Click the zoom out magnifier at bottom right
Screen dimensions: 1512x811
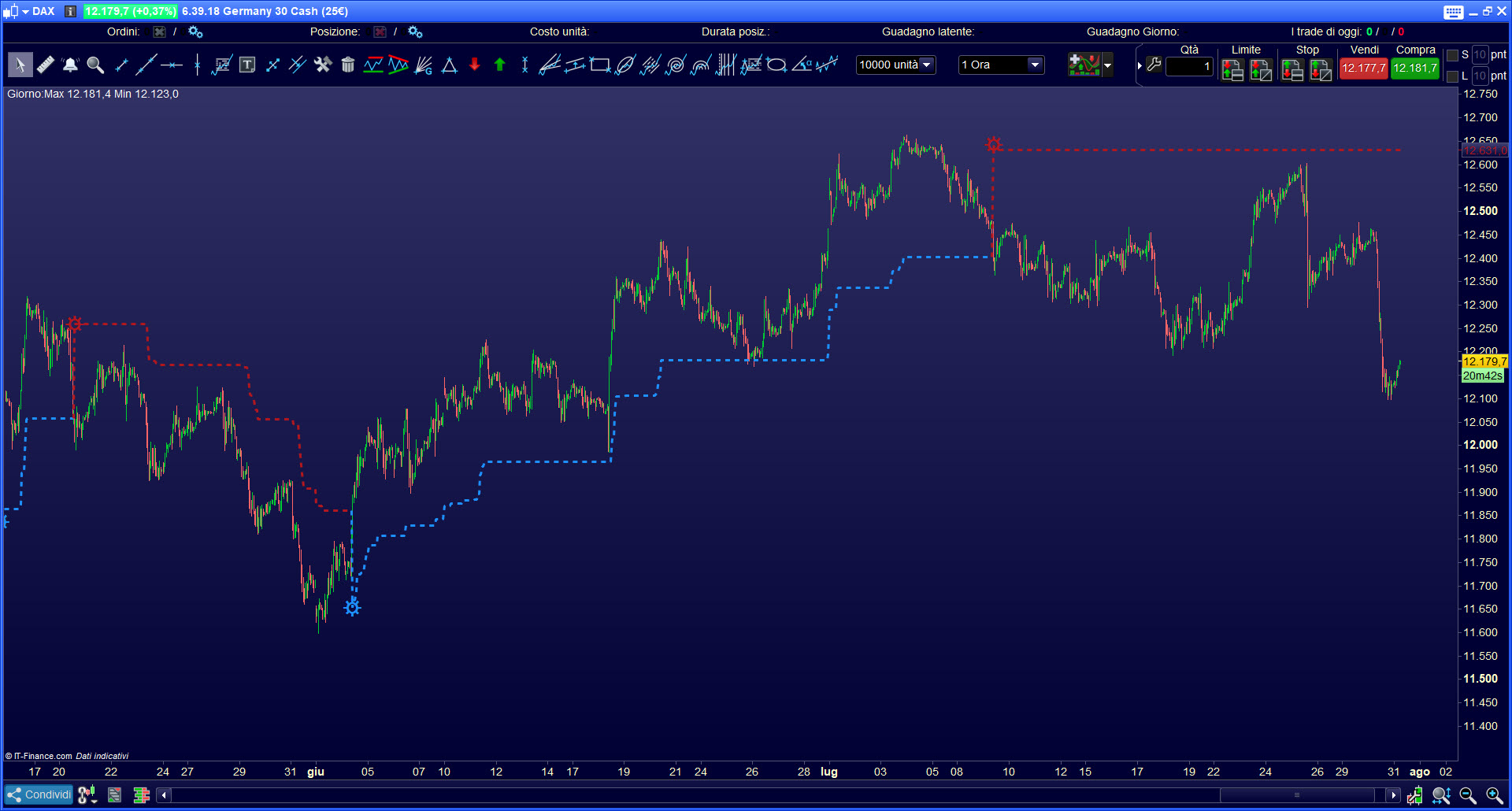coord(1468,795)
